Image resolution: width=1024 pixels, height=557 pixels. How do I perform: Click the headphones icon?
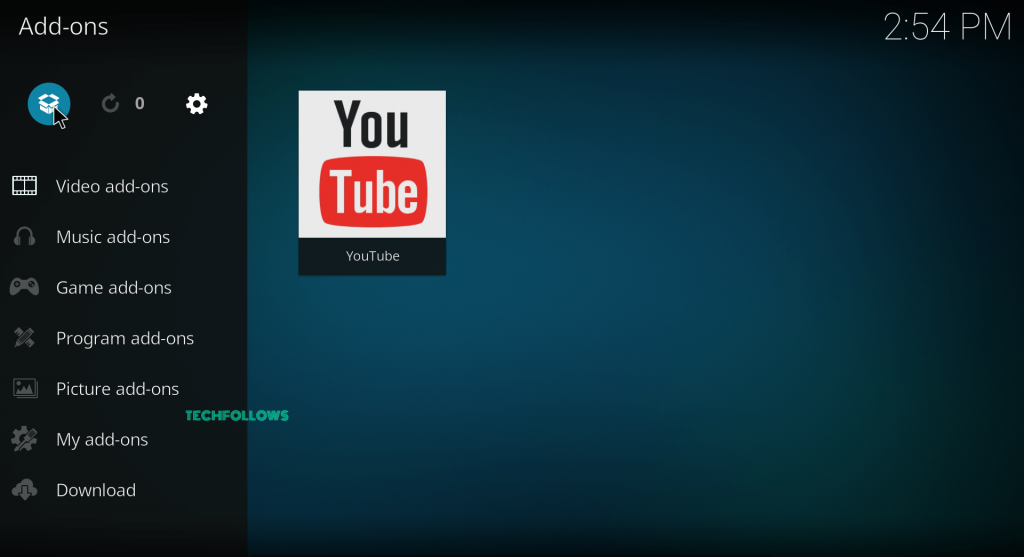tap(25, 236)
